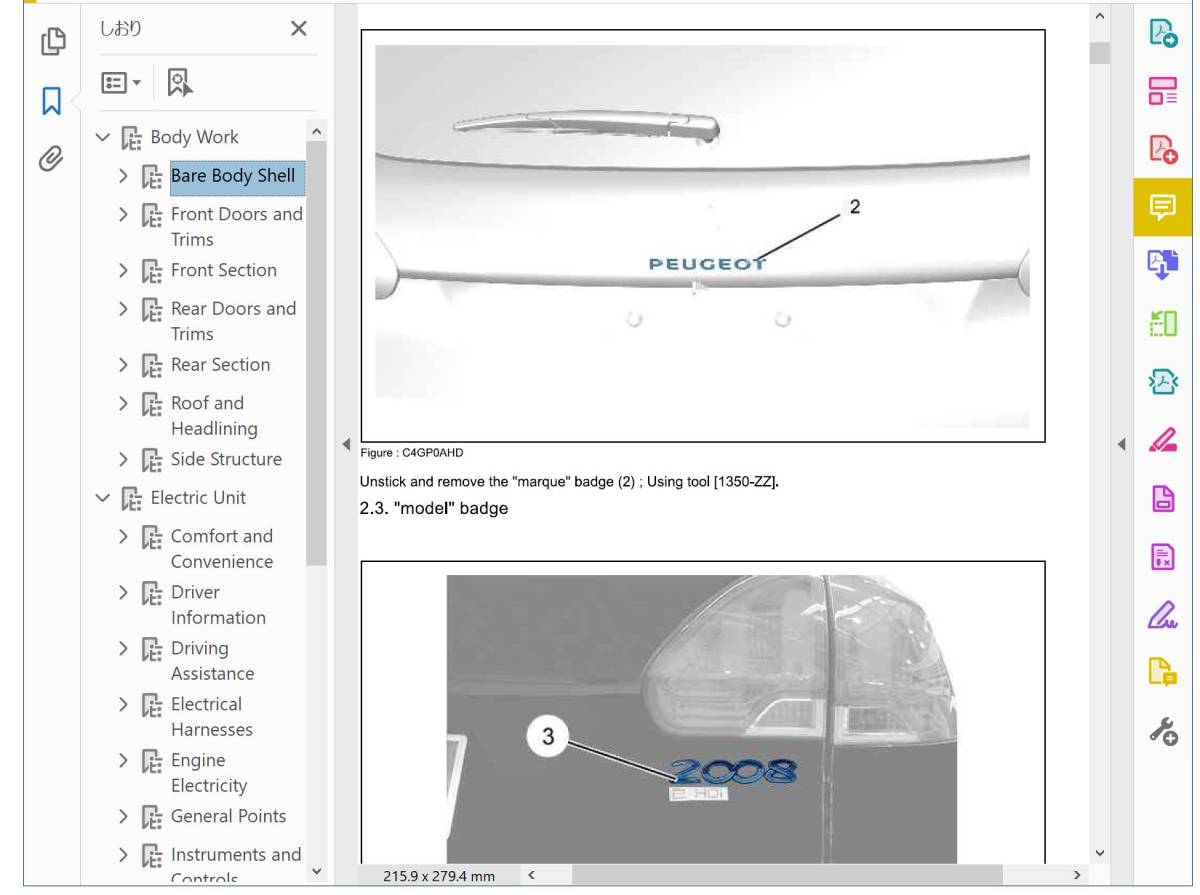Click the bookmarks pane scroll up arrow
Viewport: 1200px width, 895px height.
tap(317, 130)
